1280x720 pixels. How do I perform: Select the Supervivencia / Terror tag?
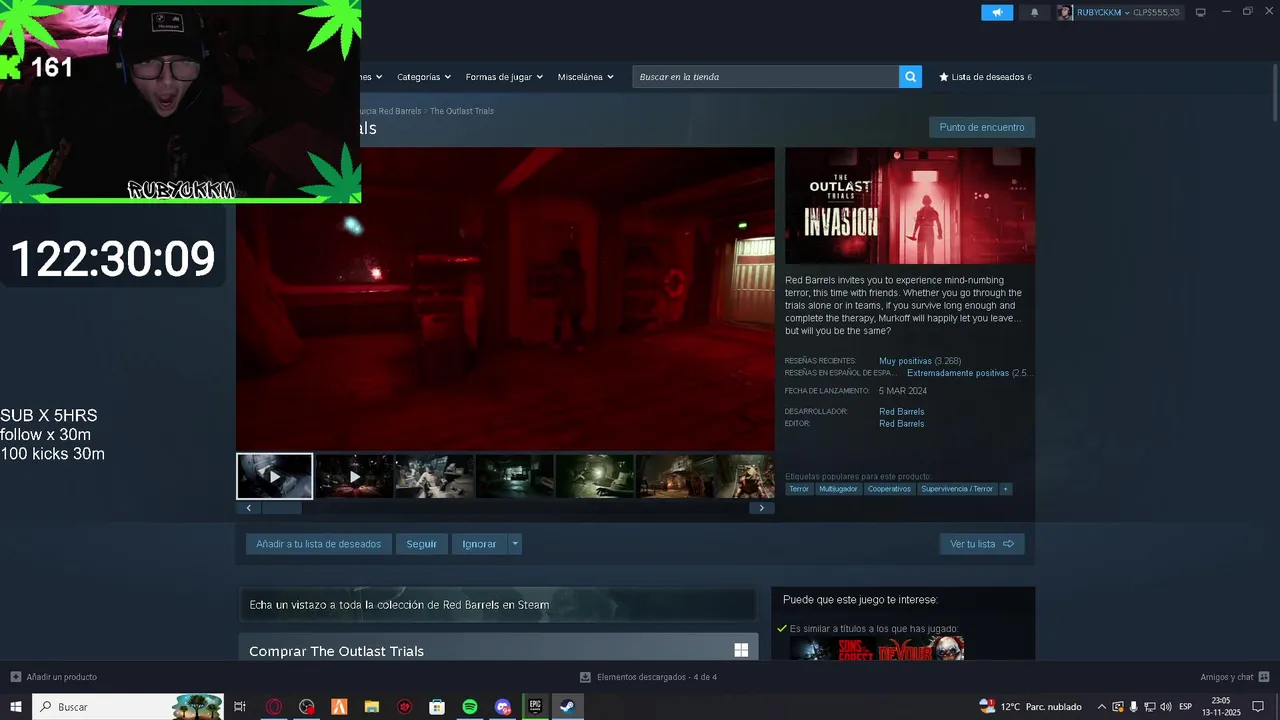[957, 489]
